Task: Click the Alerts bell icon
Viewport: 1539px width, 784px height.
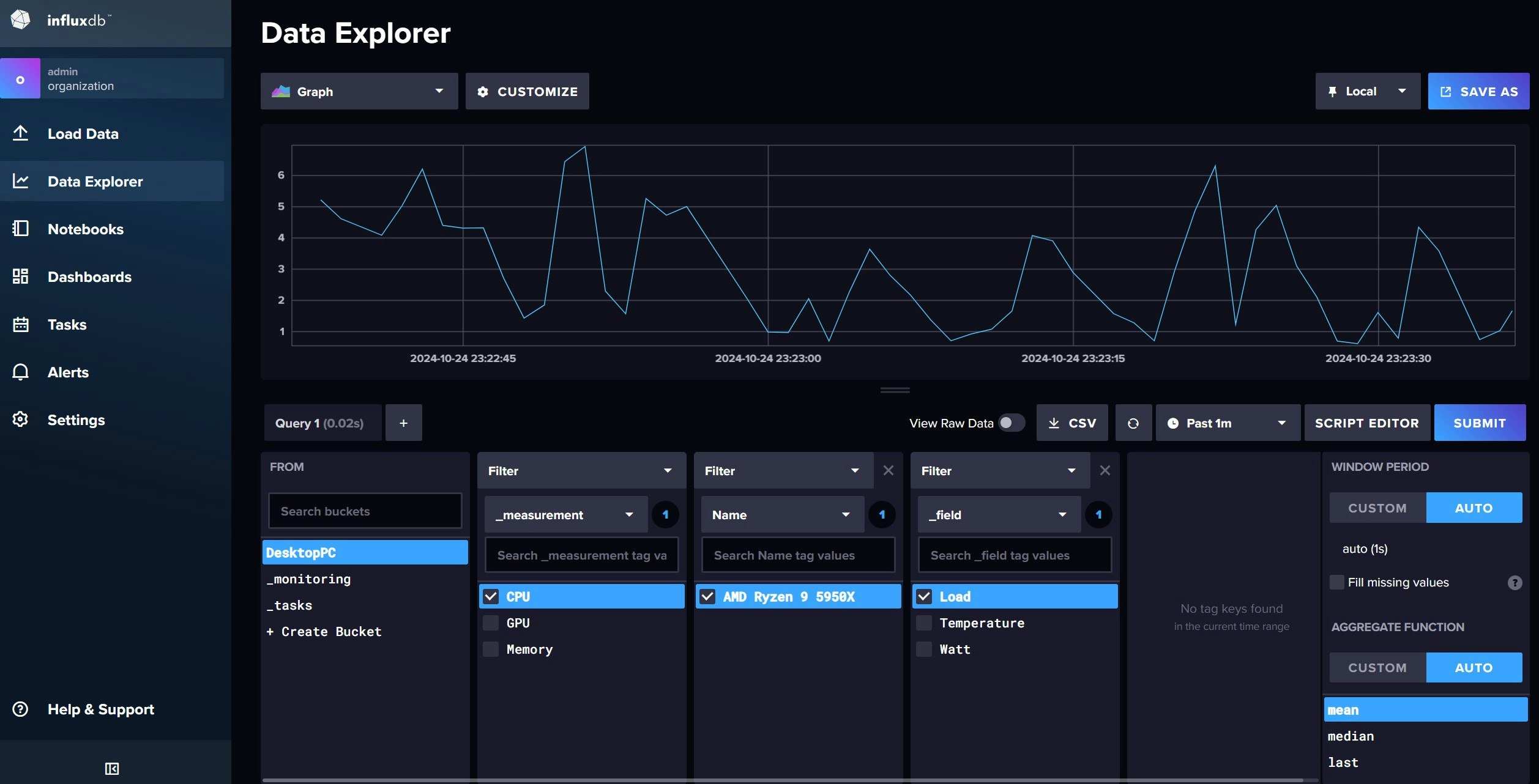Action: pyautogui.click(x=20, y=372)
